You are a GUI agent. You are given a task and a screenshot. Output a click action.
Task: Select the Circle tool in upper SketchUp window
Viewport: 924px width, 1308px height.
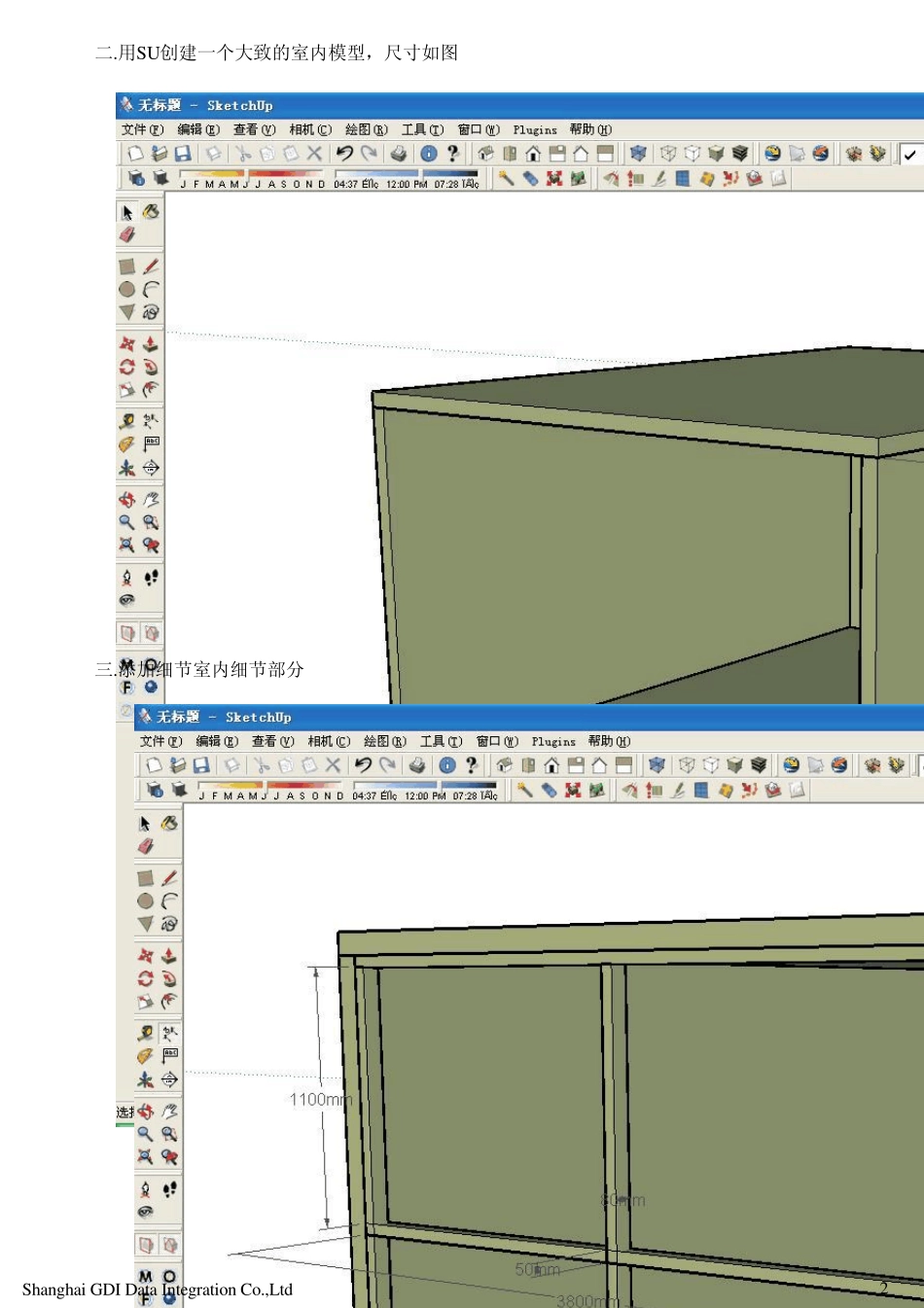(x=126, y=290)
